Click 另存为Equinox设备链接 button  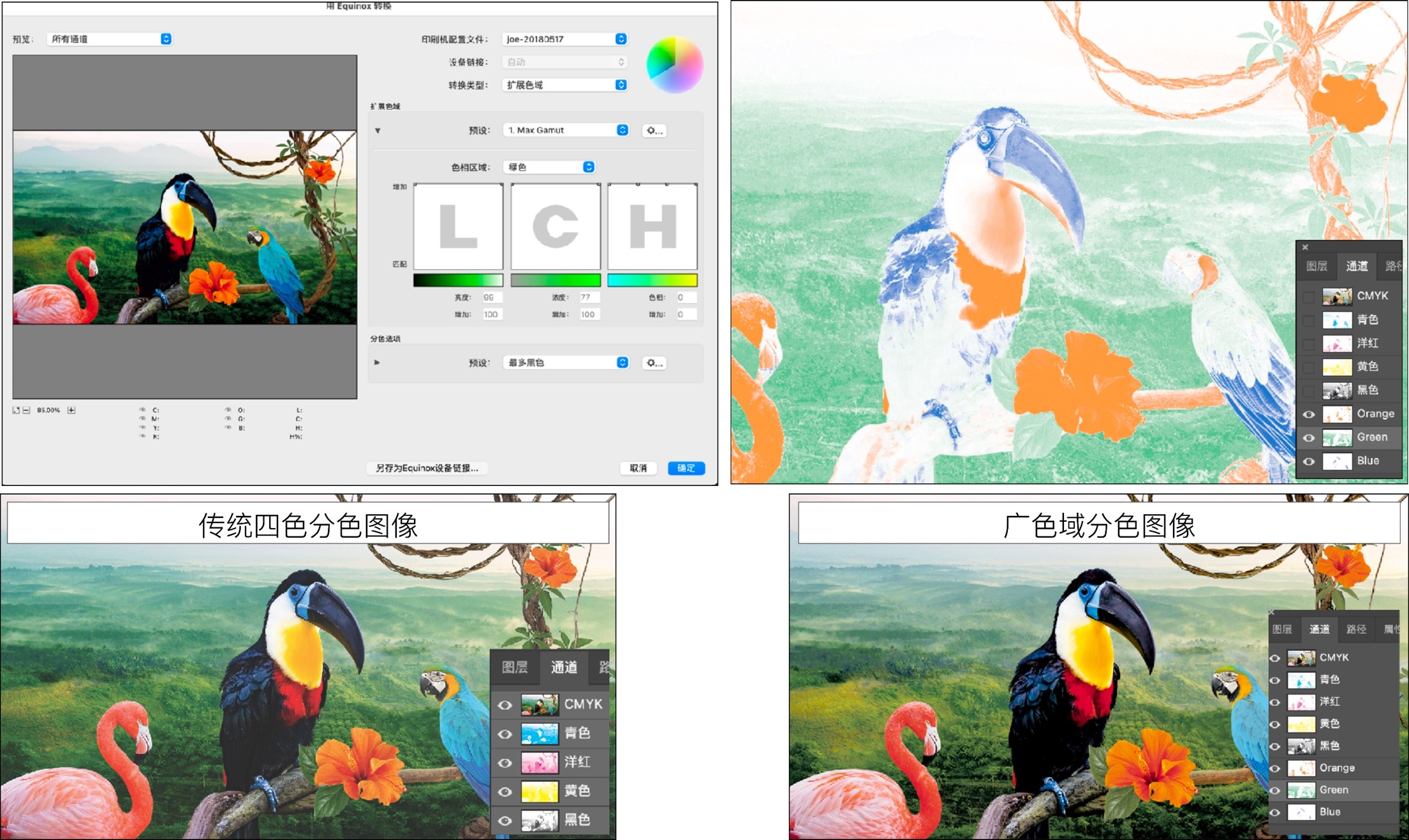coord(427,468)
